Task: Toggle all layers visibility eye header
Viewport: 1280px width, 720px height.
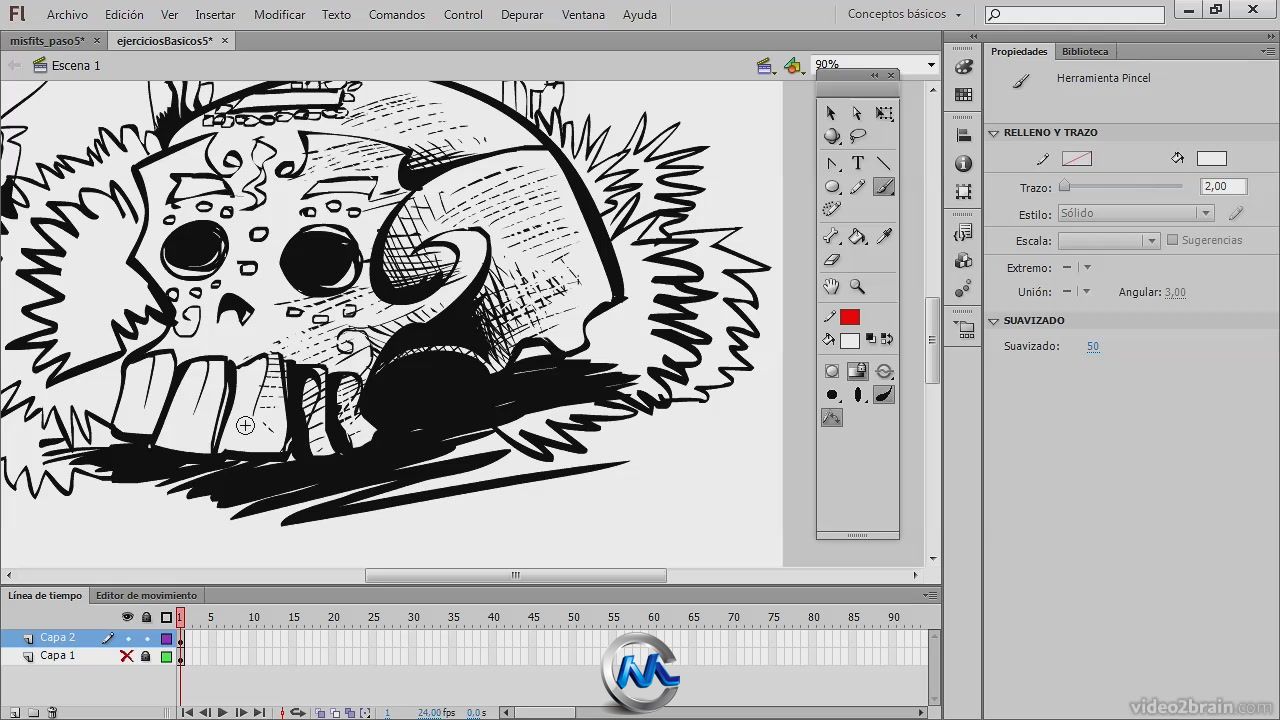Action: (127, 617)
